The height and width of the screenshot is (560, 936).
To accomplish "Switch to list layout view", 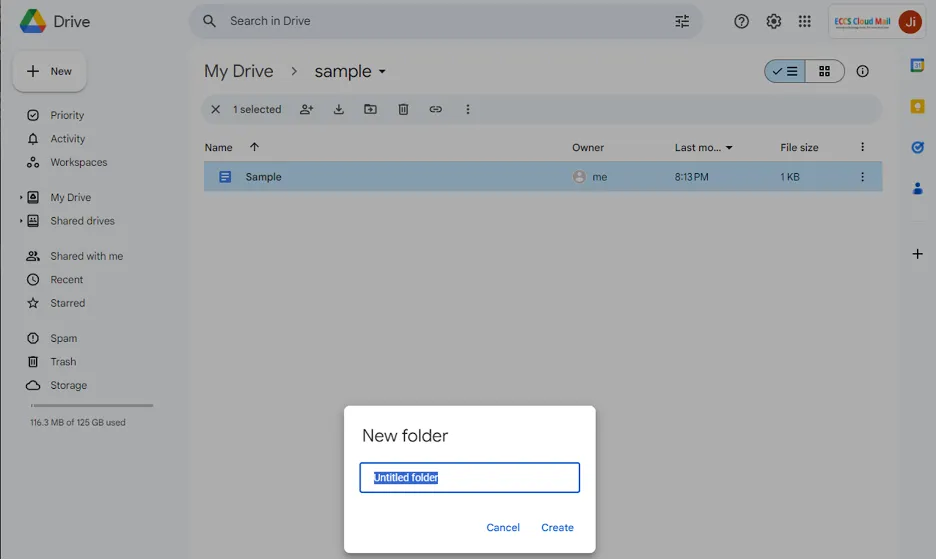I will (x=786, y=71).
